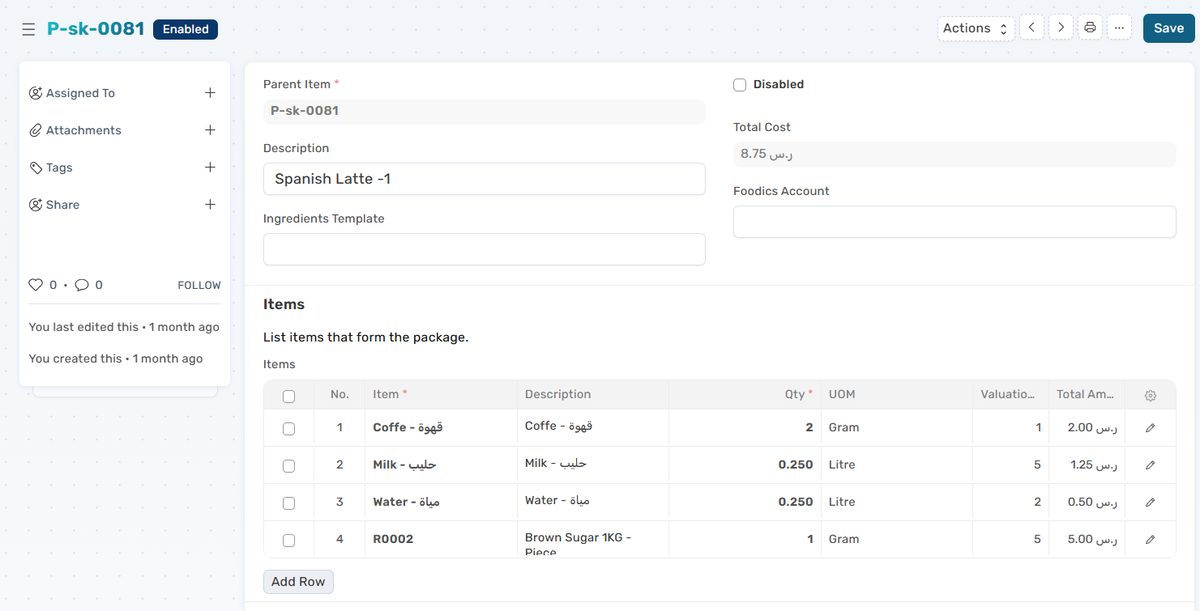1200x611 pixels.
Task: Click FOLLOW in the sidebar
Action: pos(199,285)
